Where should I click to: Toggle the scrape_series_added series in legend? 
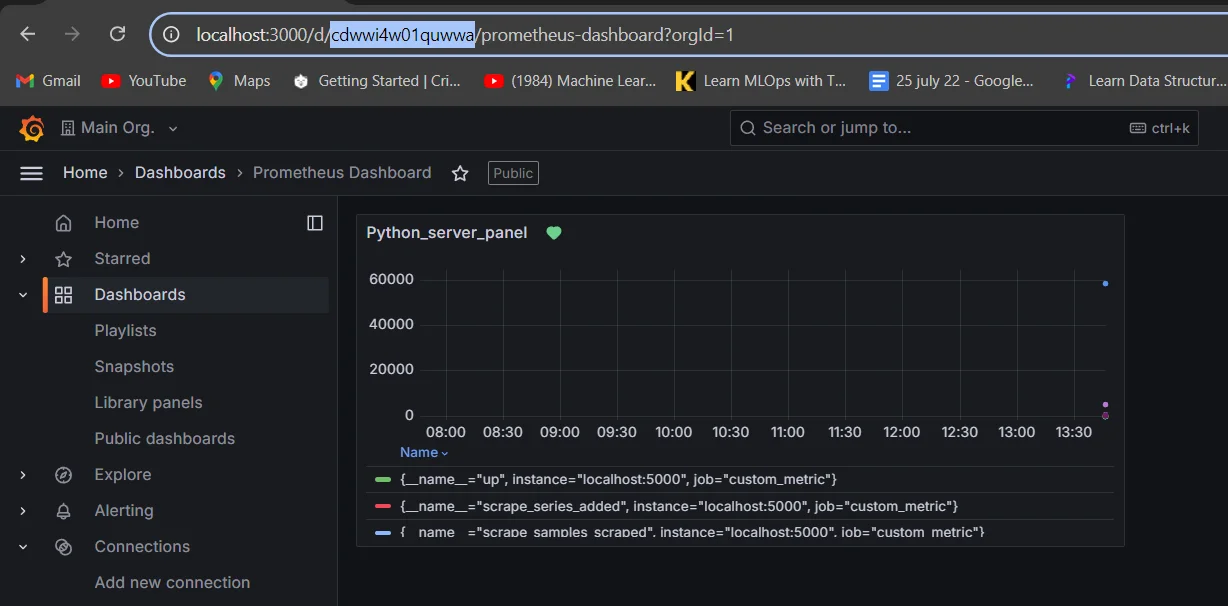pos(679,507)
